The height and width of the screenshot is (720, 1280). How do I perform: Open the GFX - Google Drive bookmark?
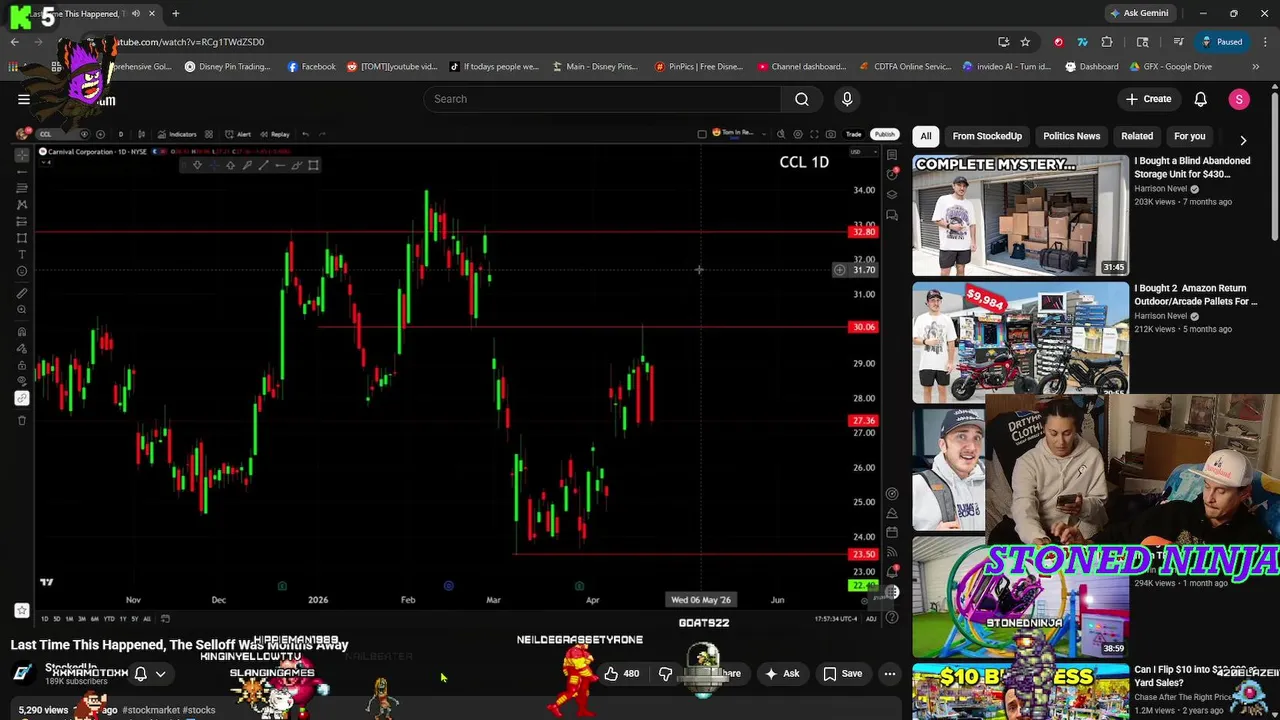click(x=1171, y=67)
